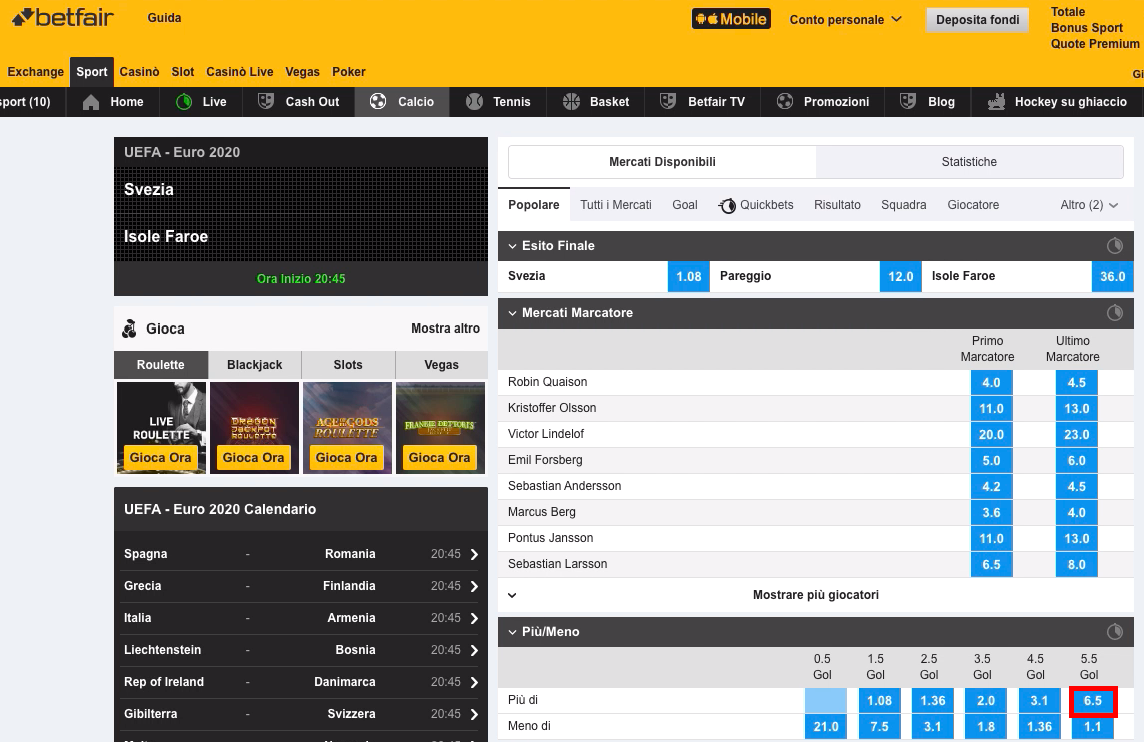The image size is (1144, 742).
Task: Select the Blackjack games tab
Action: 255,365
